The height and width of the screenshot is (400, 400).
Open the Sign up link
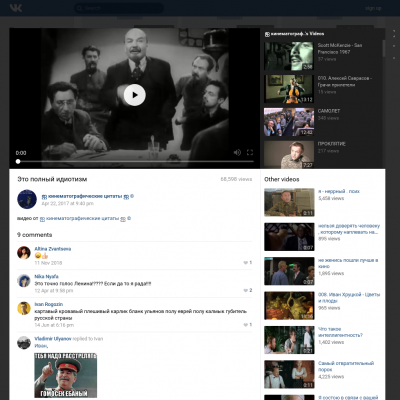tap(373, 8)
